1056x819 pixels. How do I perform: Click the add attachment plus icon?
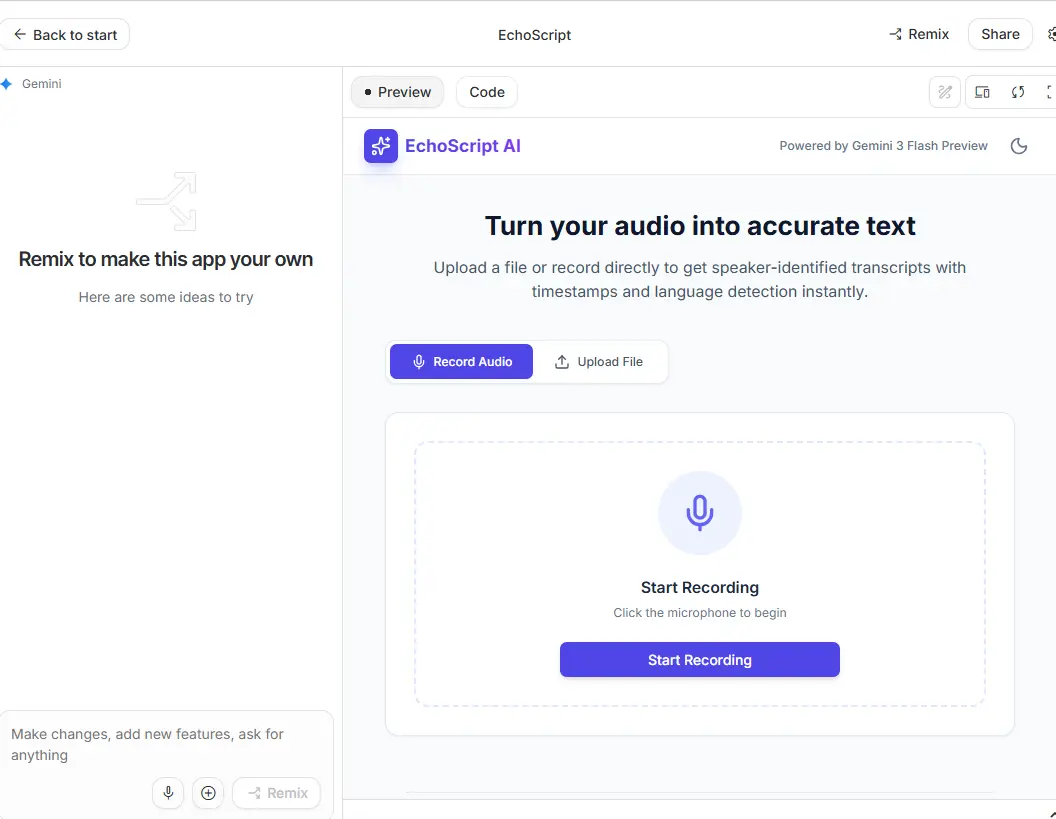(x=208, y=793)
